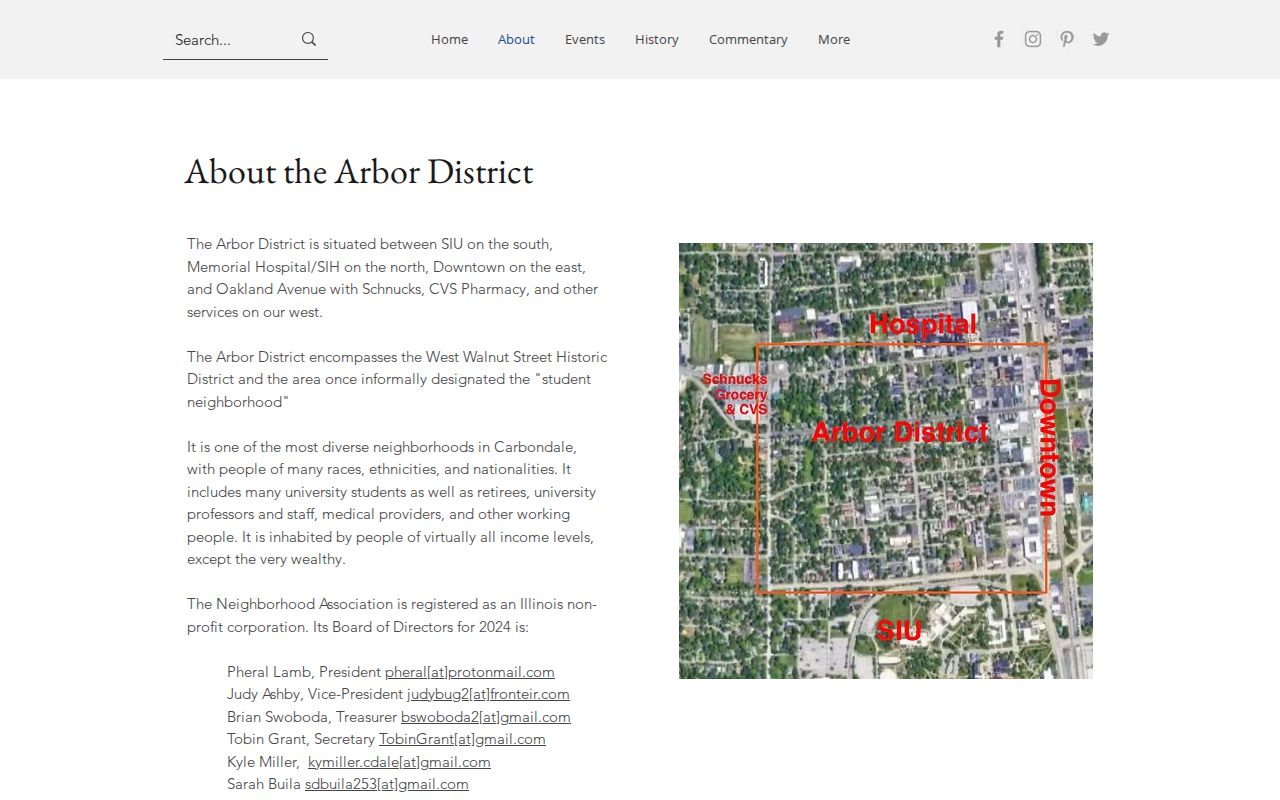Click the name Brian Swoboda, Treasurer
1280x800 pixels.
[x=312, y=717]
